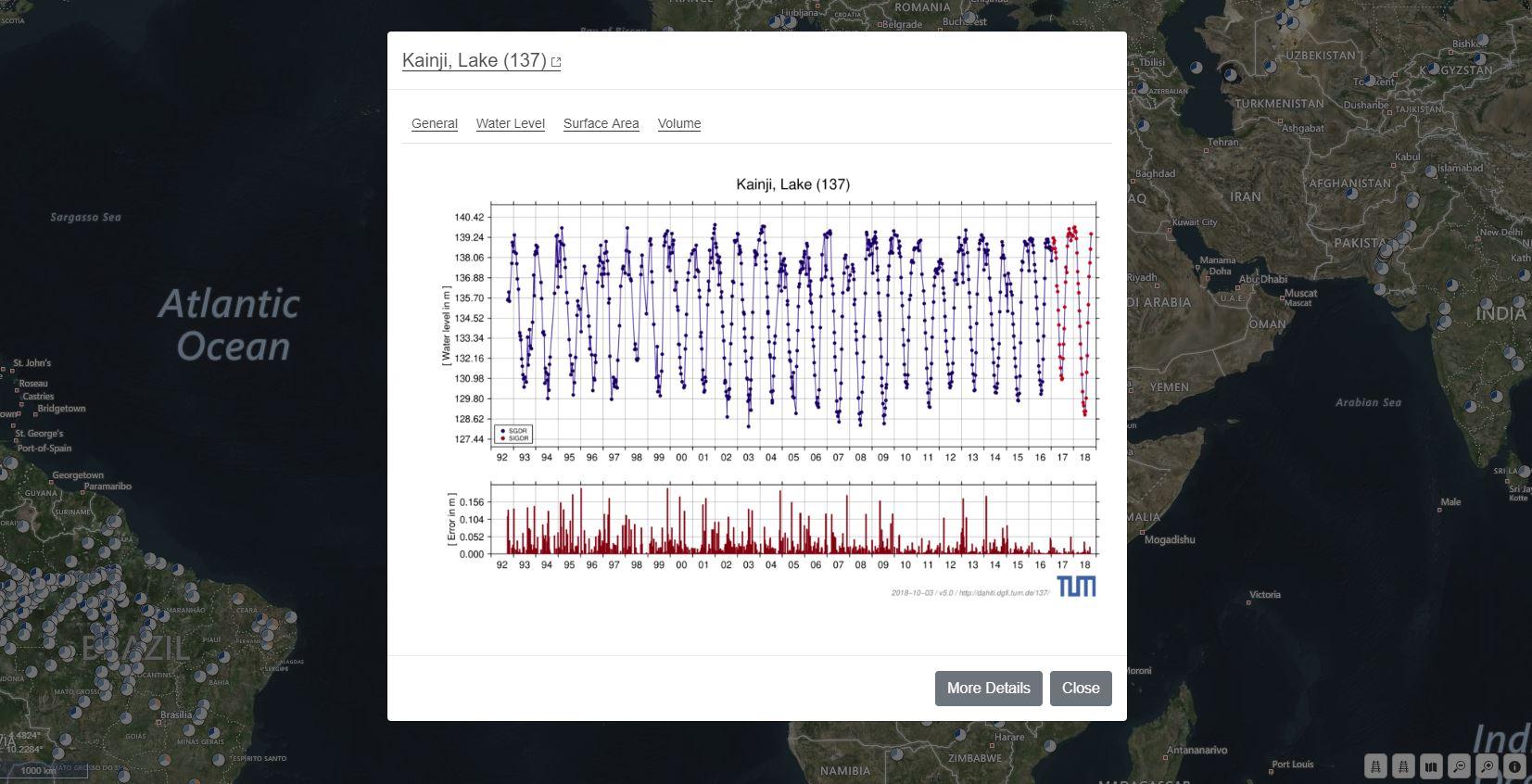This screenshot has height=784, width=1532.
Task: Open the map info icon
Action: pyautogui.click(x=1515, y=766)
